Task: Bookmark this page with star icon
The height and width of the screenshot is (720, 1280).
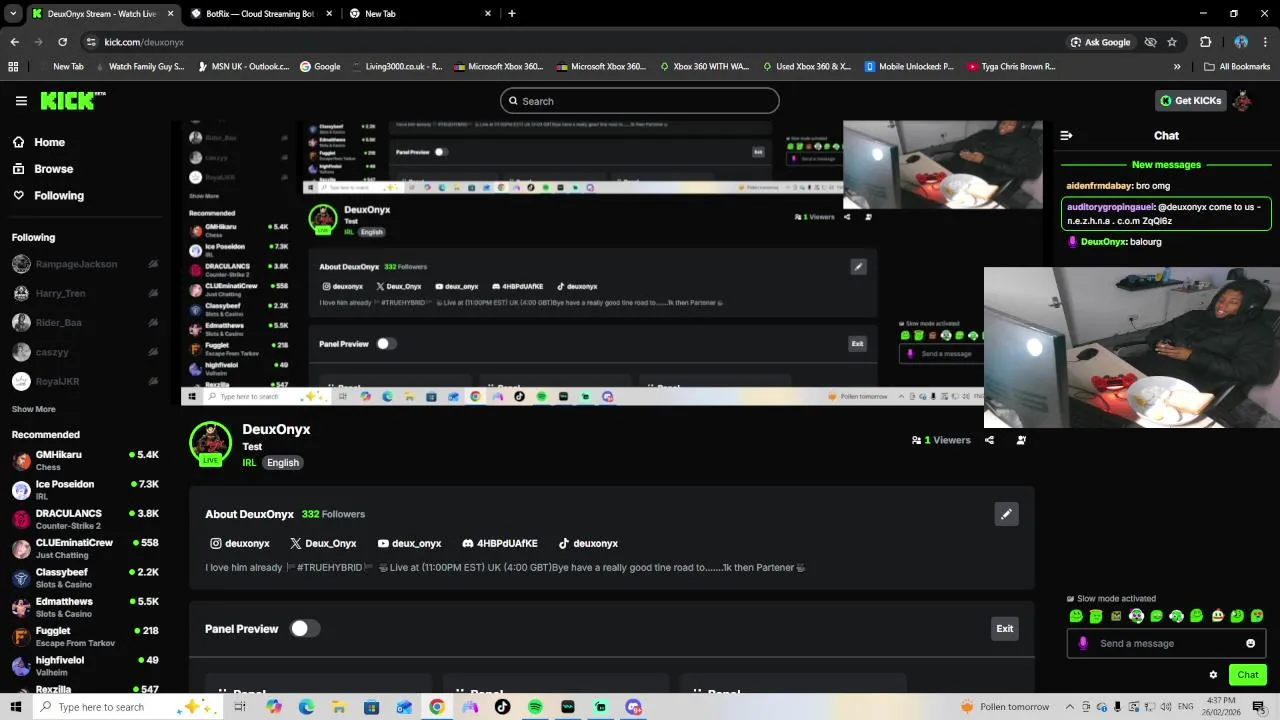Action: [x=1172, y=42]
